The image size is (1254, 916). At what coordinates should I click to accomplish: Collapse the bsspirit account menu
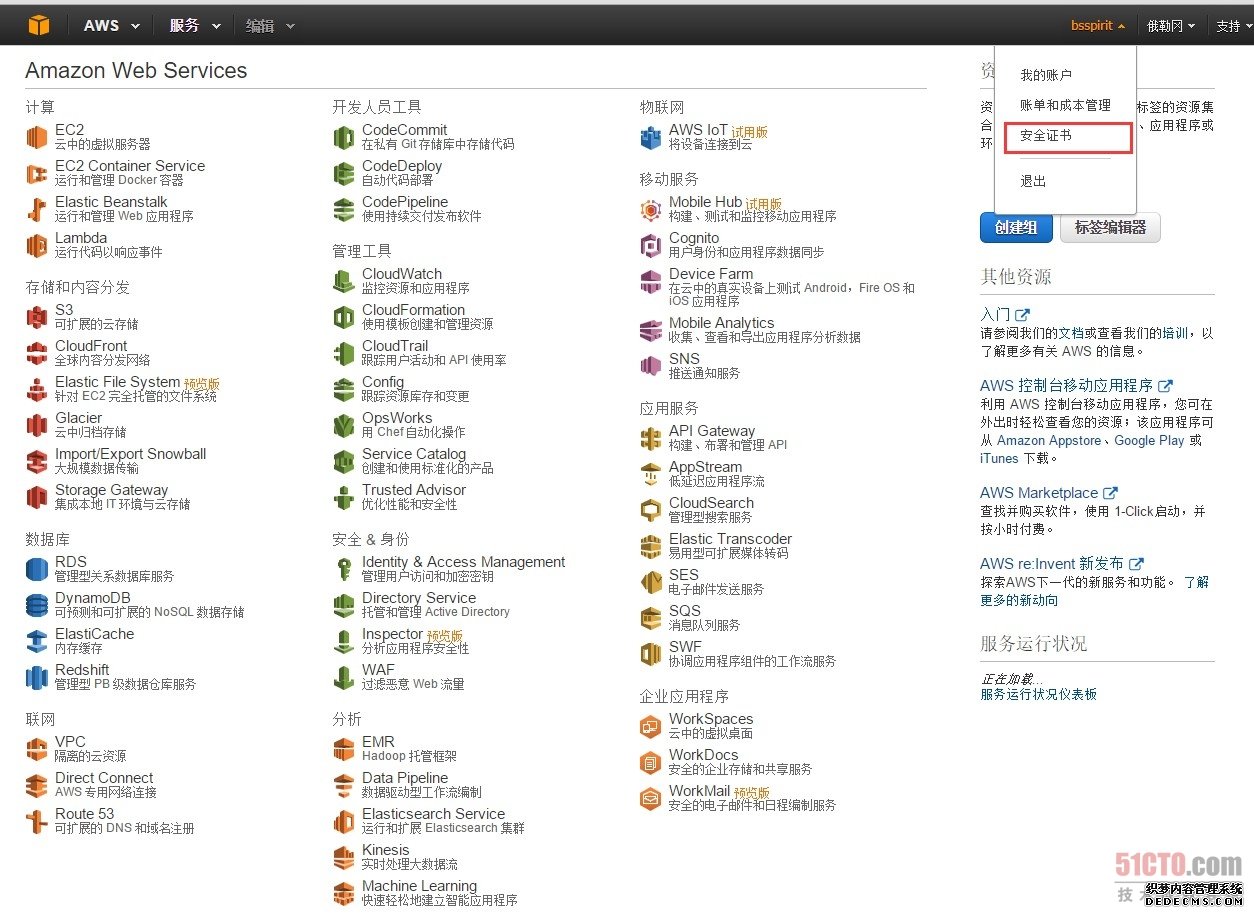[x=1097, y=26]
